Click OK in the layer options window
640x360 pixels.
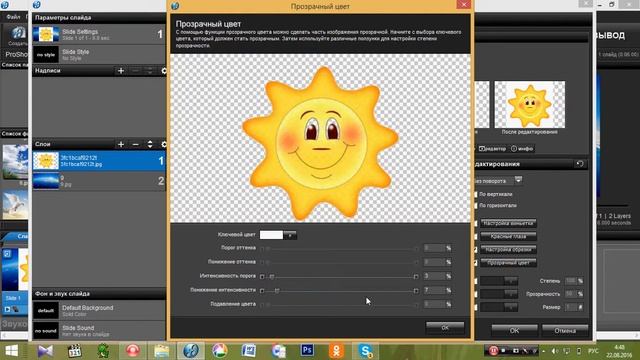pyautogui.click(x=514, y=331)
